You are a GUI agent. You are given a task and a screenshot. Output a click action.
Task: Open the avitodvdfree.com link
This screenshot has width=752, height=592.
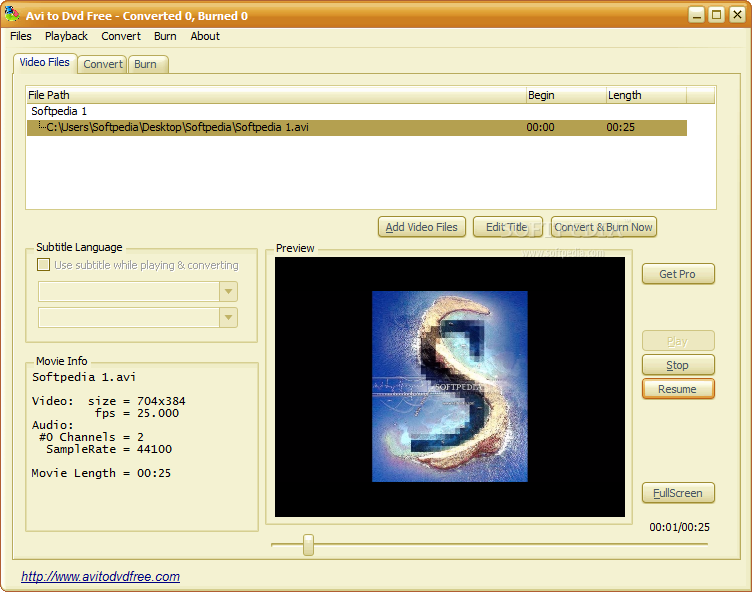pyautogui.click(x=100, y=576)
